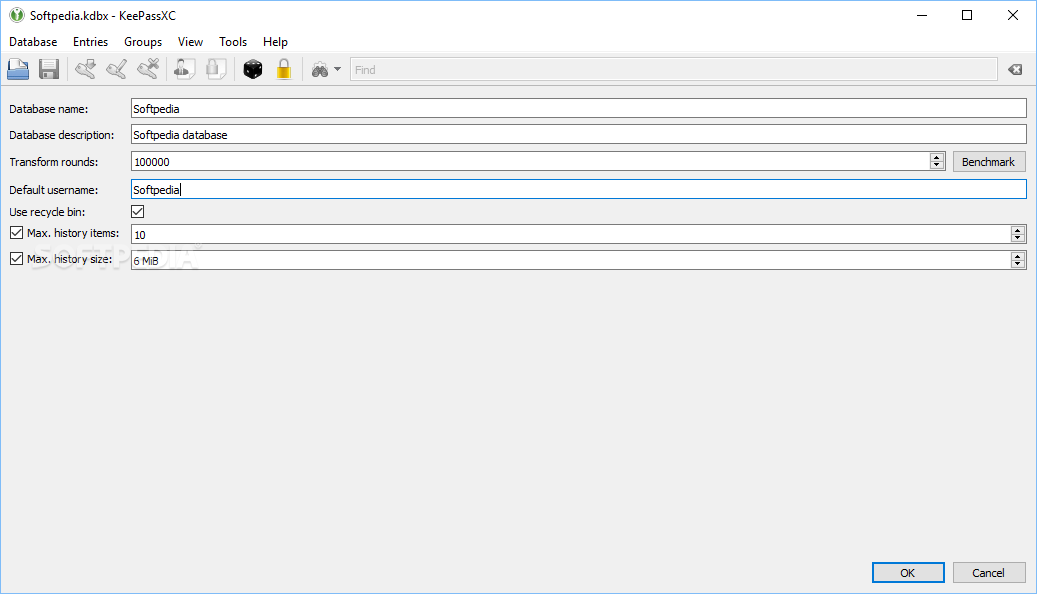Clear the Find field with eraser icon
Image resolution: width=1037 pixels, height=594 pixels.
pyautogui.click(x=1015, y=69)
